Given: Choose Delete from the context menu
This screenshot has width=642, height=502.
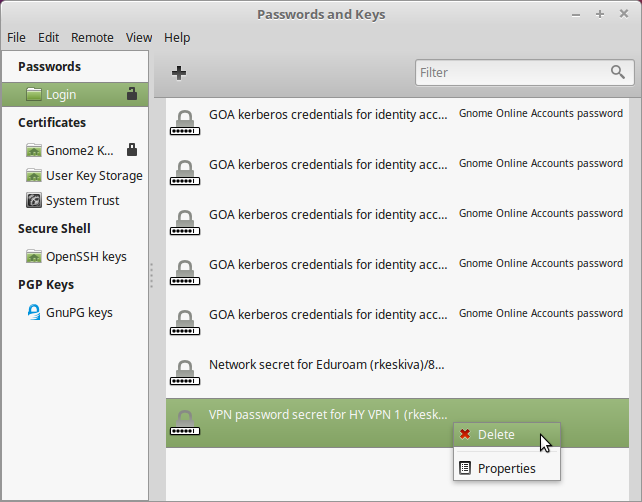Looking at the screenshot, I should pos(507,434).
